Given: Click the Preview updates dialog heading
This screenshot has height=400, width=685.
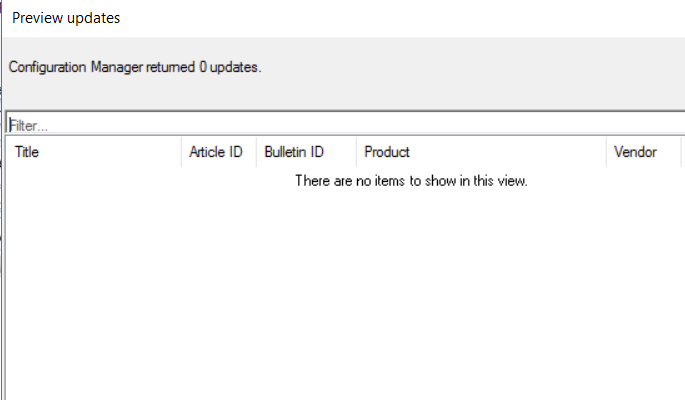Looking at the screenshot, I should (x=66, y=18).
